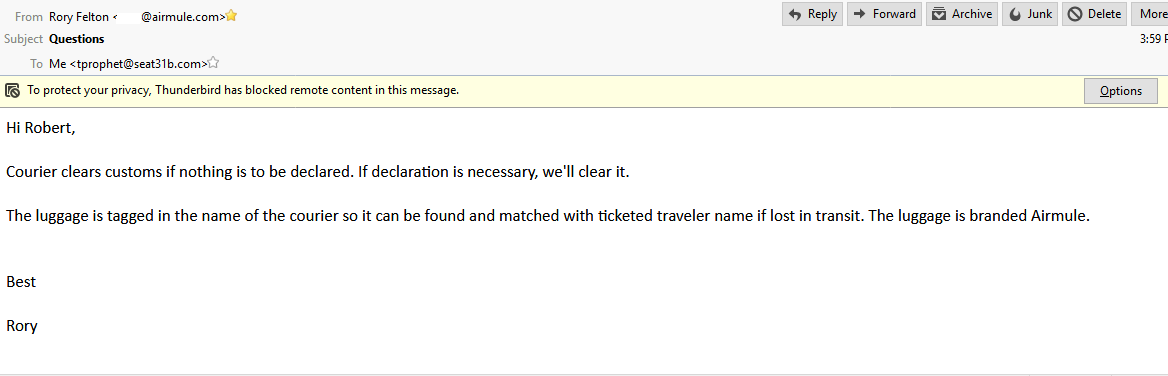Screen dimensions: 1168x376
Task: Click the 'Courier clears customs' sentence
Action: [318, 172]
